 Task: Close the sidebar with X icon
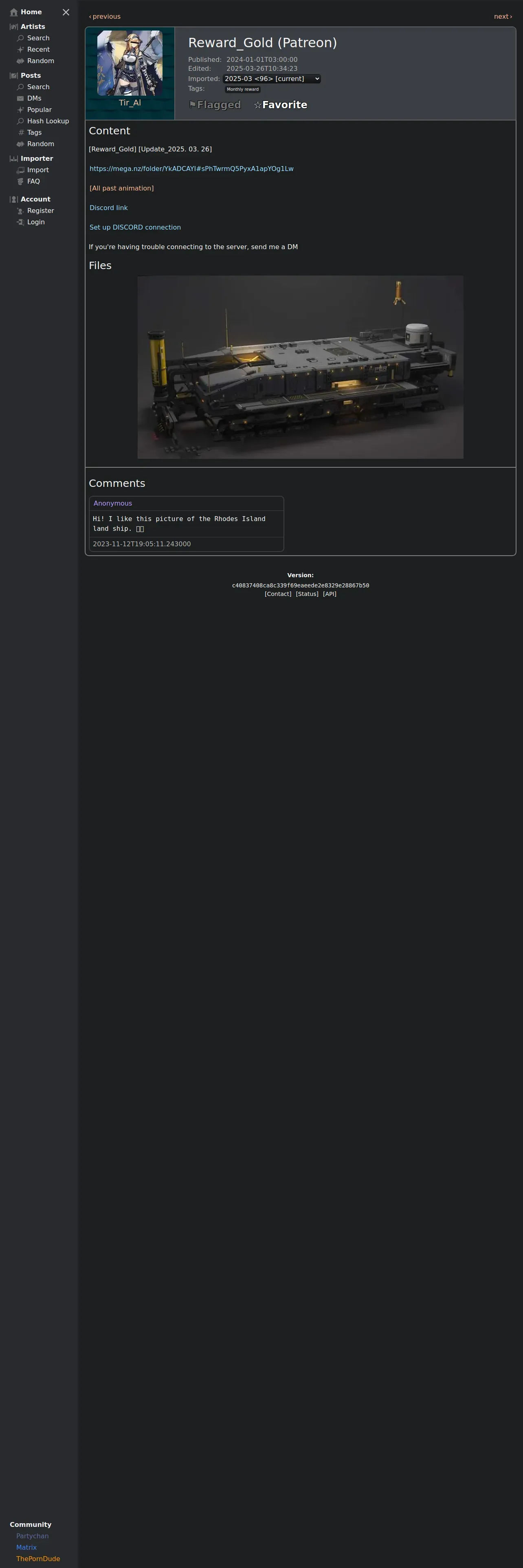coord(66,12)
